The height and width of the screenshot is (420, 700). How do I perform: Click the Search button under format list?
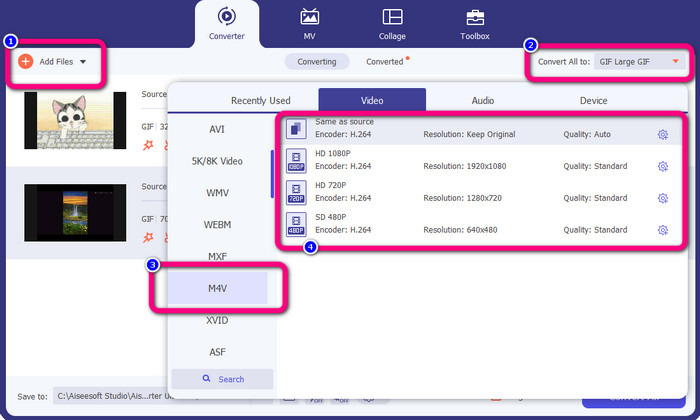click(223, 379)
